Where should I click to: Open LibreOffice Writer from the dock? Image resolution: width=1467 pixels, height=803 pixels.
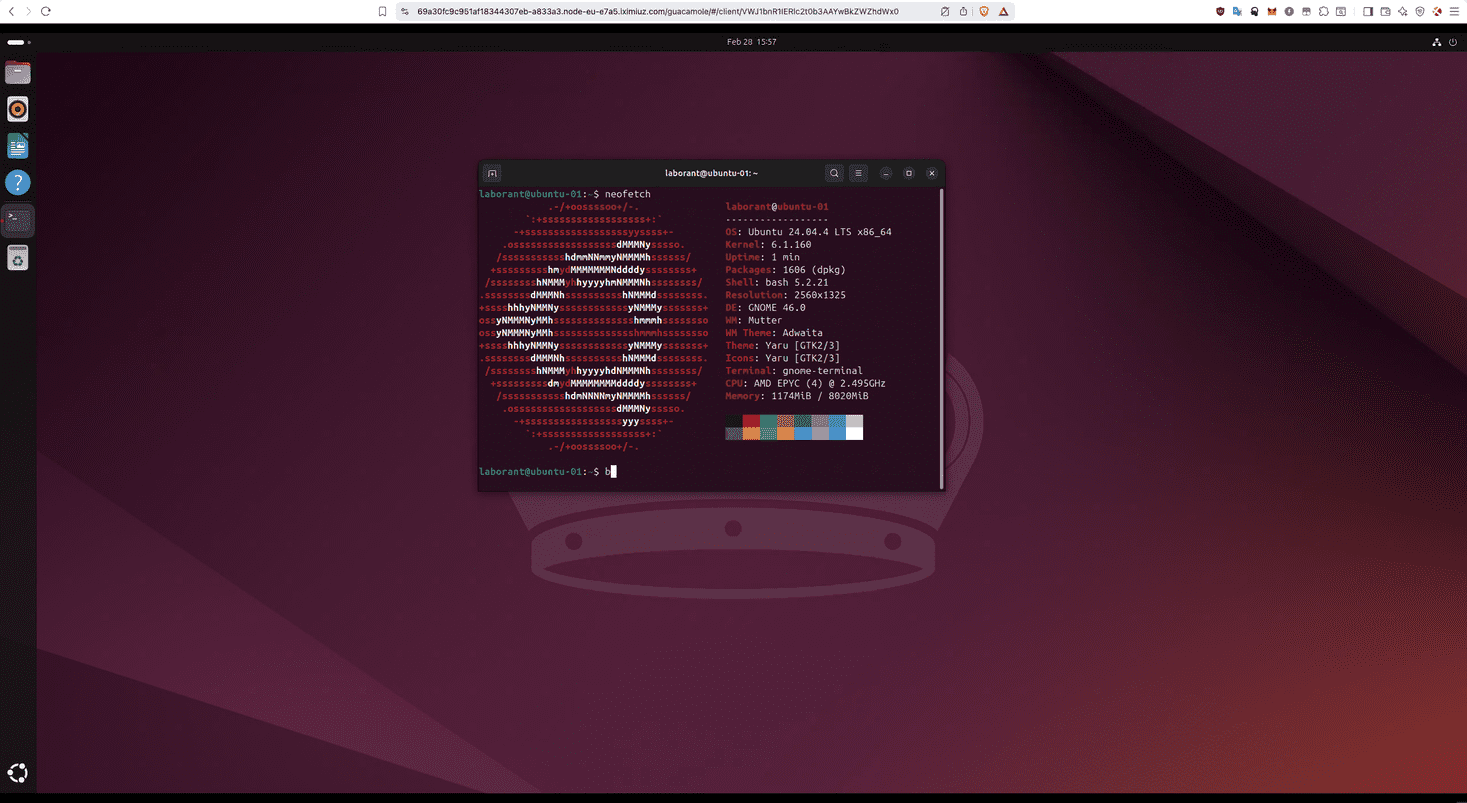pos(17,145)
